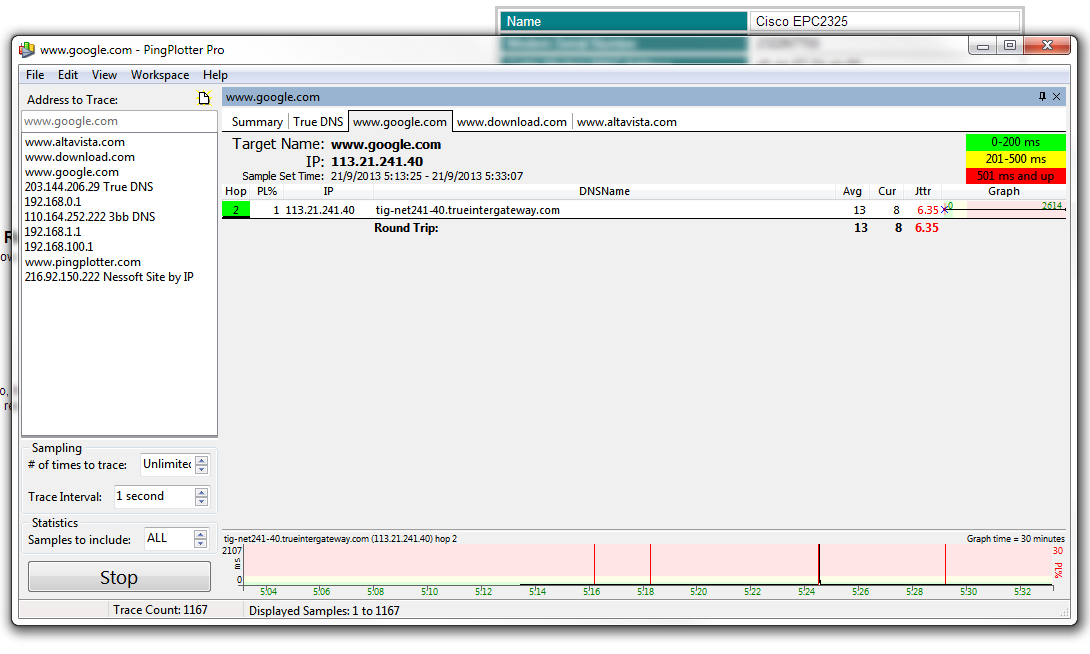The height and width of the screenshot is (654, 1090).
Task: Select 192.168.100.1 in the address list
Action: pyautogui.click(x=58, y=246)
